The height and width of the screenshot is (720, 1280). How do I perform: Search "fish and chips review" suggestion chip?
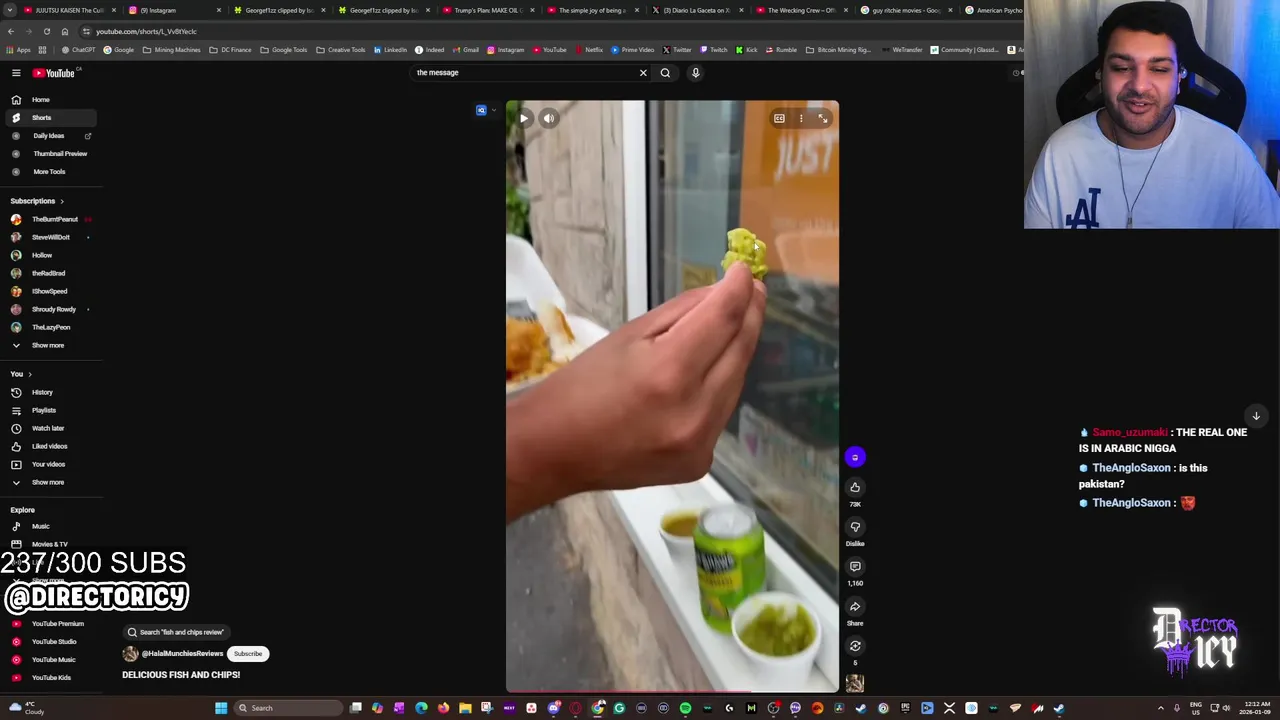(176, 632)
